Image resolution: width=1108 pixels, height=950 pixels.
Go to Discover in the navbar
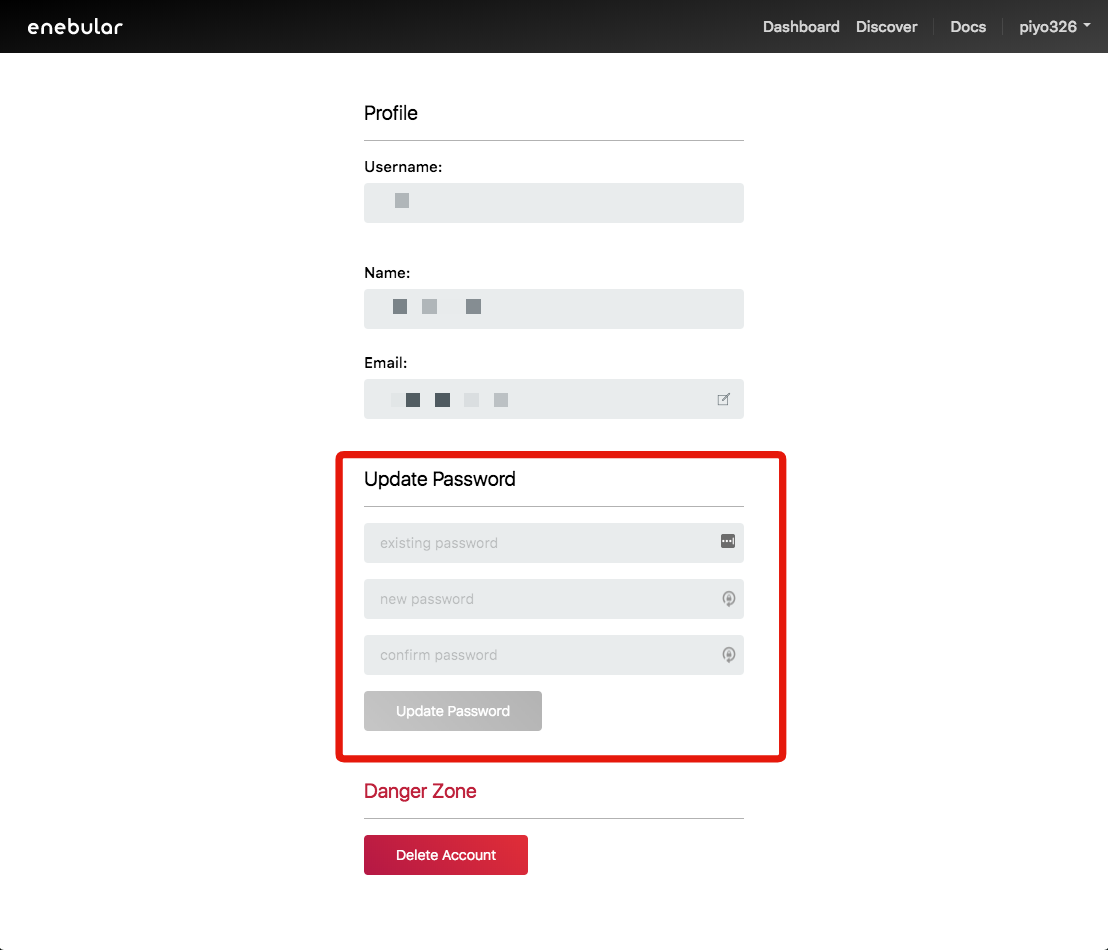click(886, 27)
